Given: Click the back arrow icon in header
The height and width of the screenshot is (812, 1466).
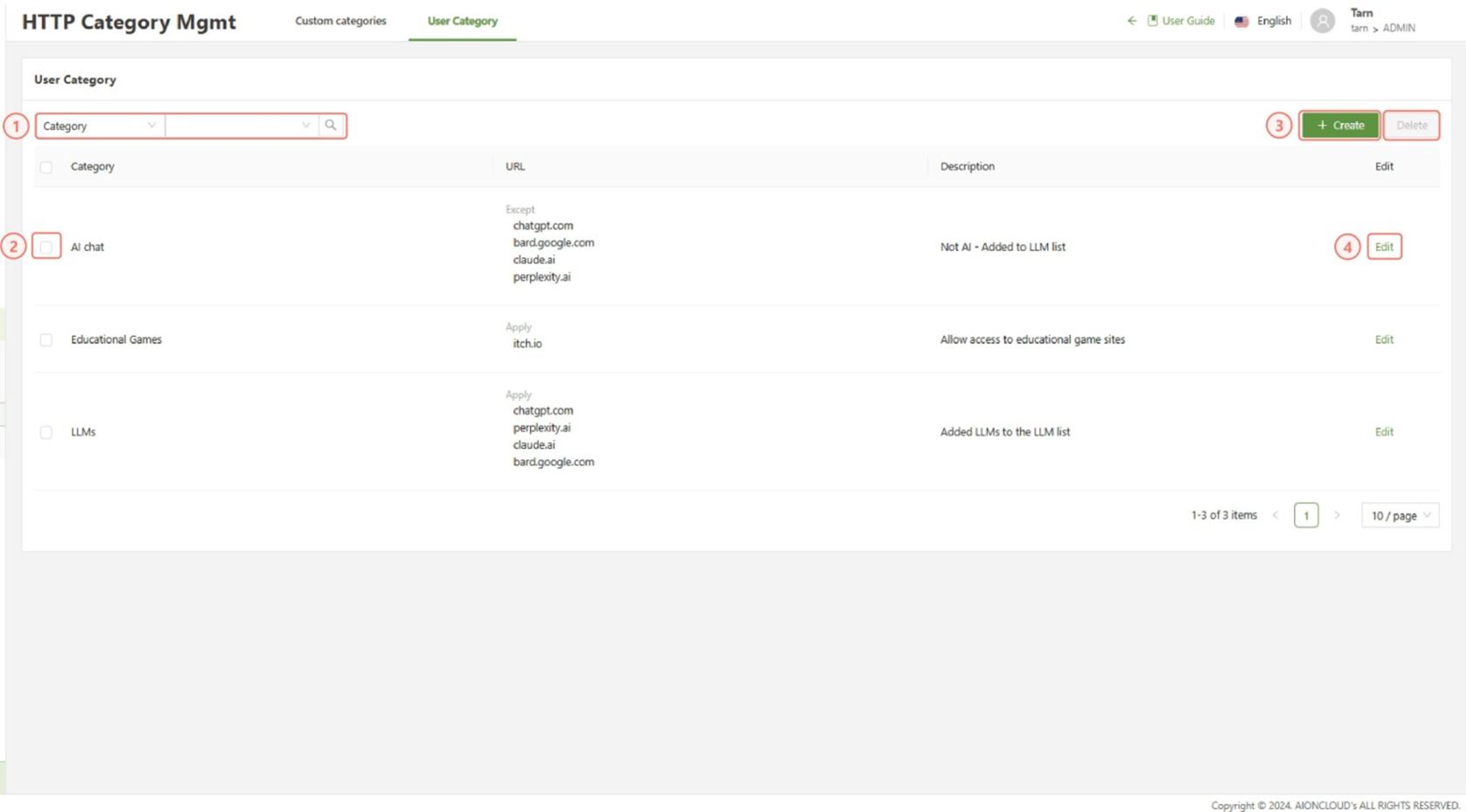Looking at the screenshot, I should point(1132,21).
